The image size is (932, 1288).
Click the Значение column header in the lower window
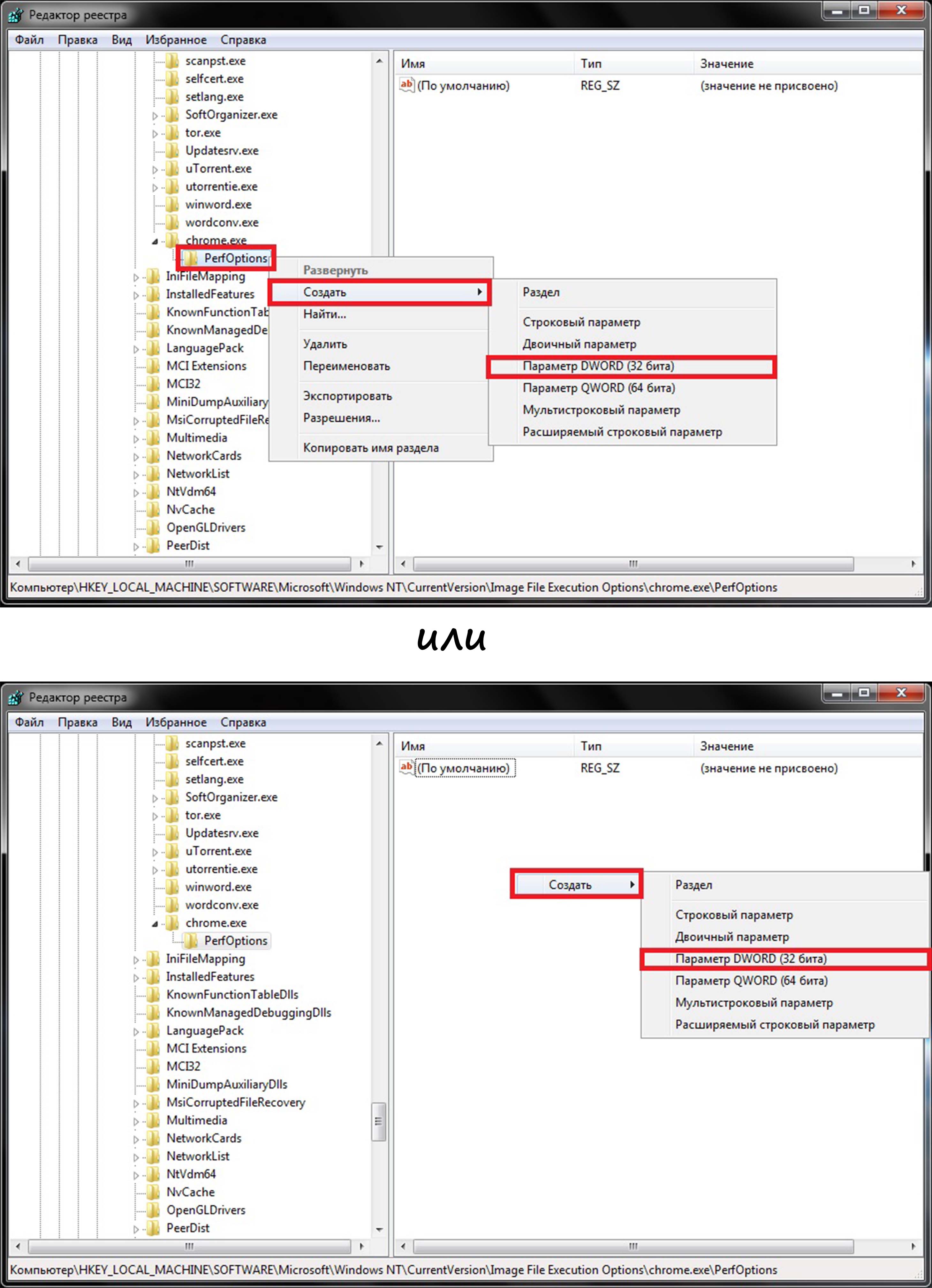click(x=726, y=746)
